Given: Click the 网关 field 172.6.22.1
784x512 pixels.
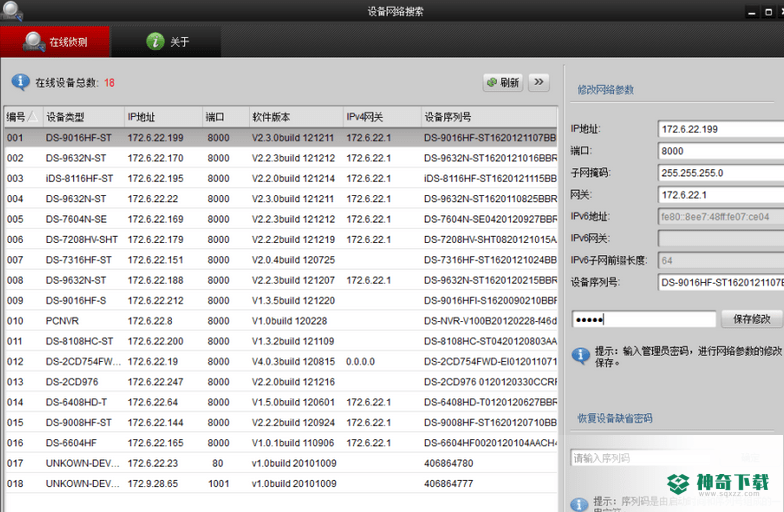Looking at the screenshot, I should click(720, 195).
